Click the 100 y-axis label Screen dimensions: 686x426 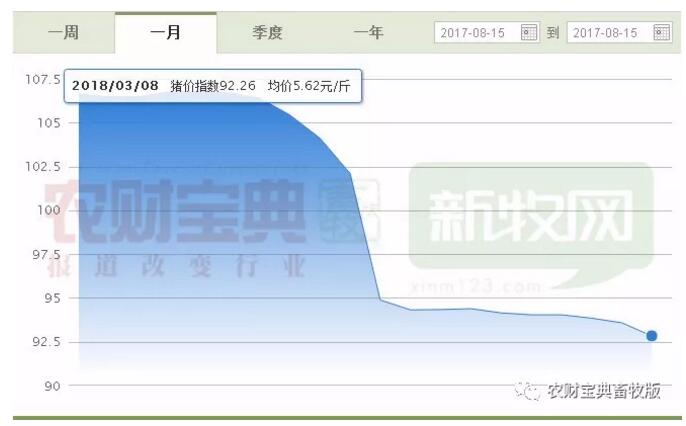pos(47,210)
